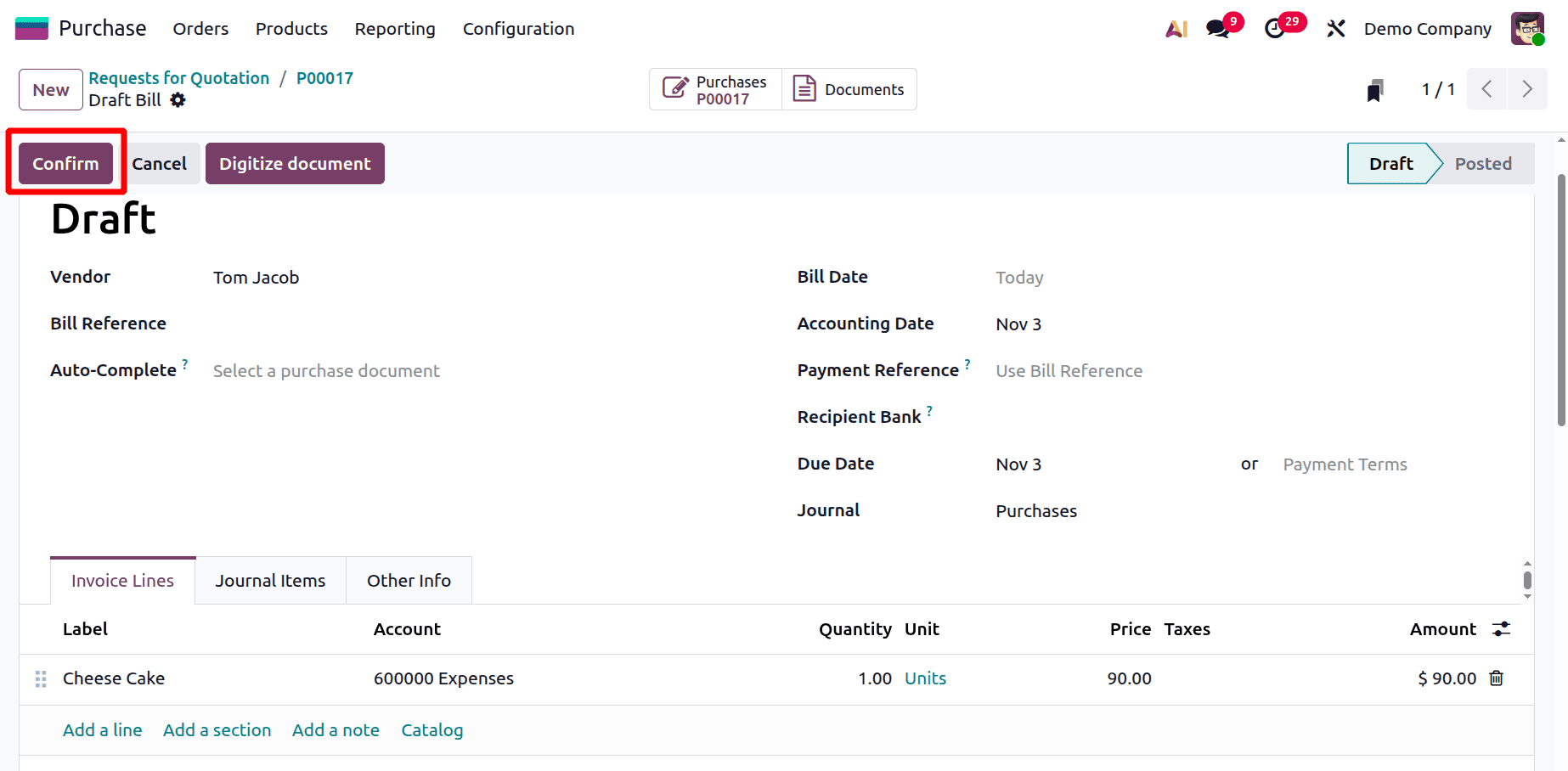This screenshot has width=1568, height=771.
Task: Click the gear icon beside Draft Bill
Action: 178,100
